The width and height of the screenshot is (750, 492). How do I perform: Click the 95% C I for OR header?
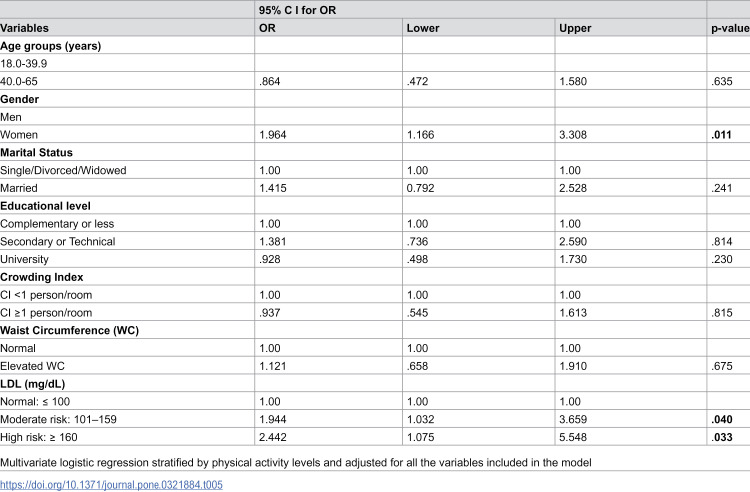pyautogui.click(x=298, y=10)
